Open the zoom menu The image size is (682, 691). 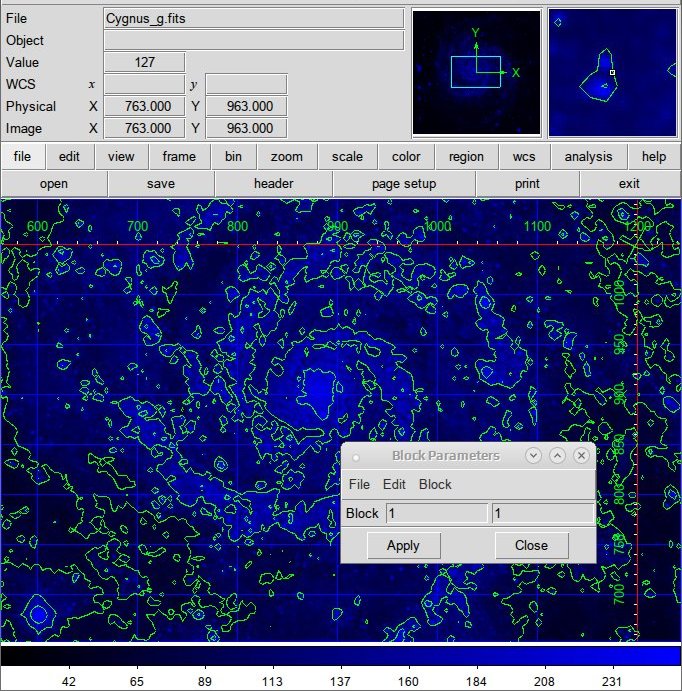point(287,156)
